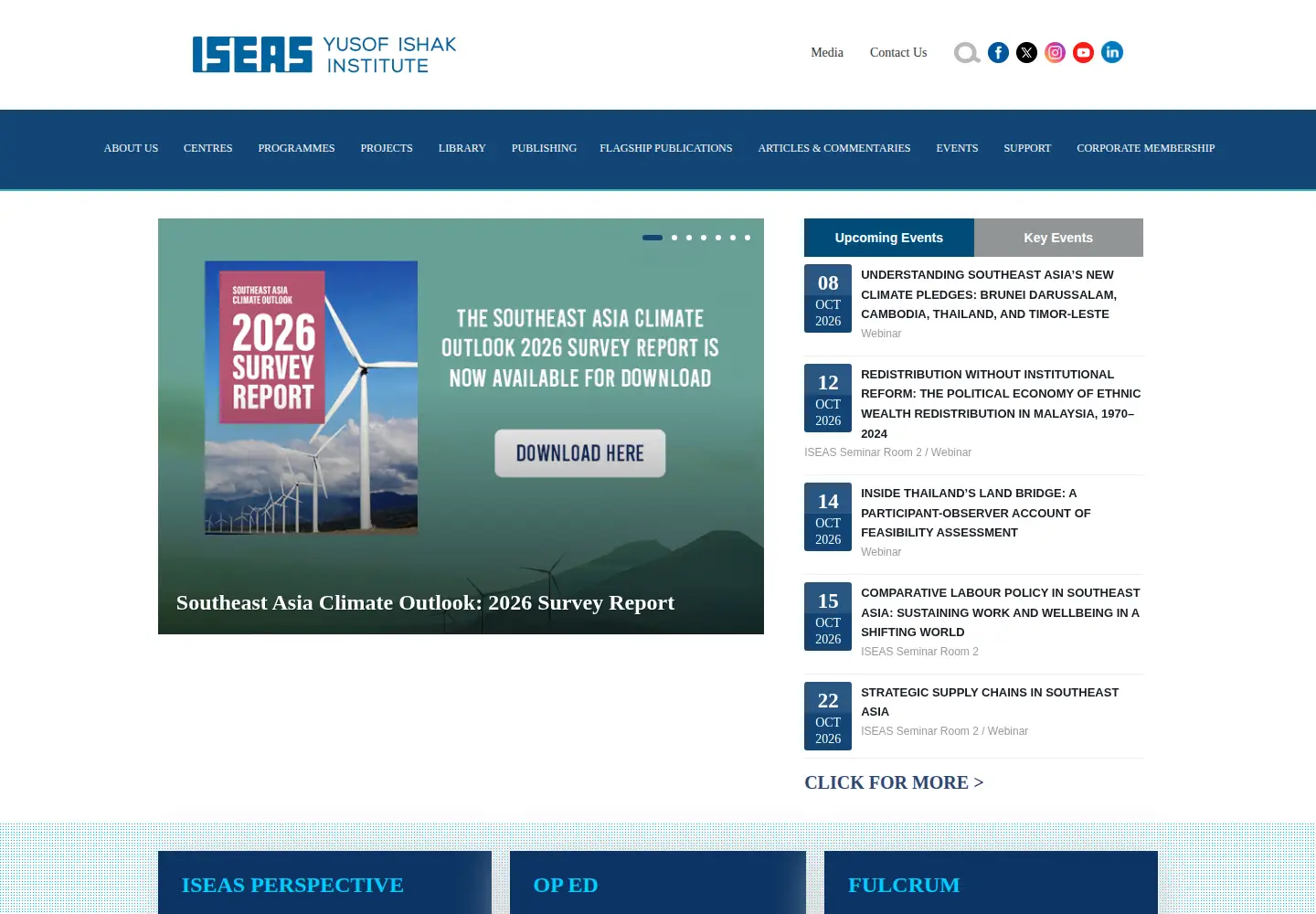This screenshot has height=914, width=1316.
Task: Click the ISEAS Yusof Ishak Institute logo
Action: pos(324,55)
